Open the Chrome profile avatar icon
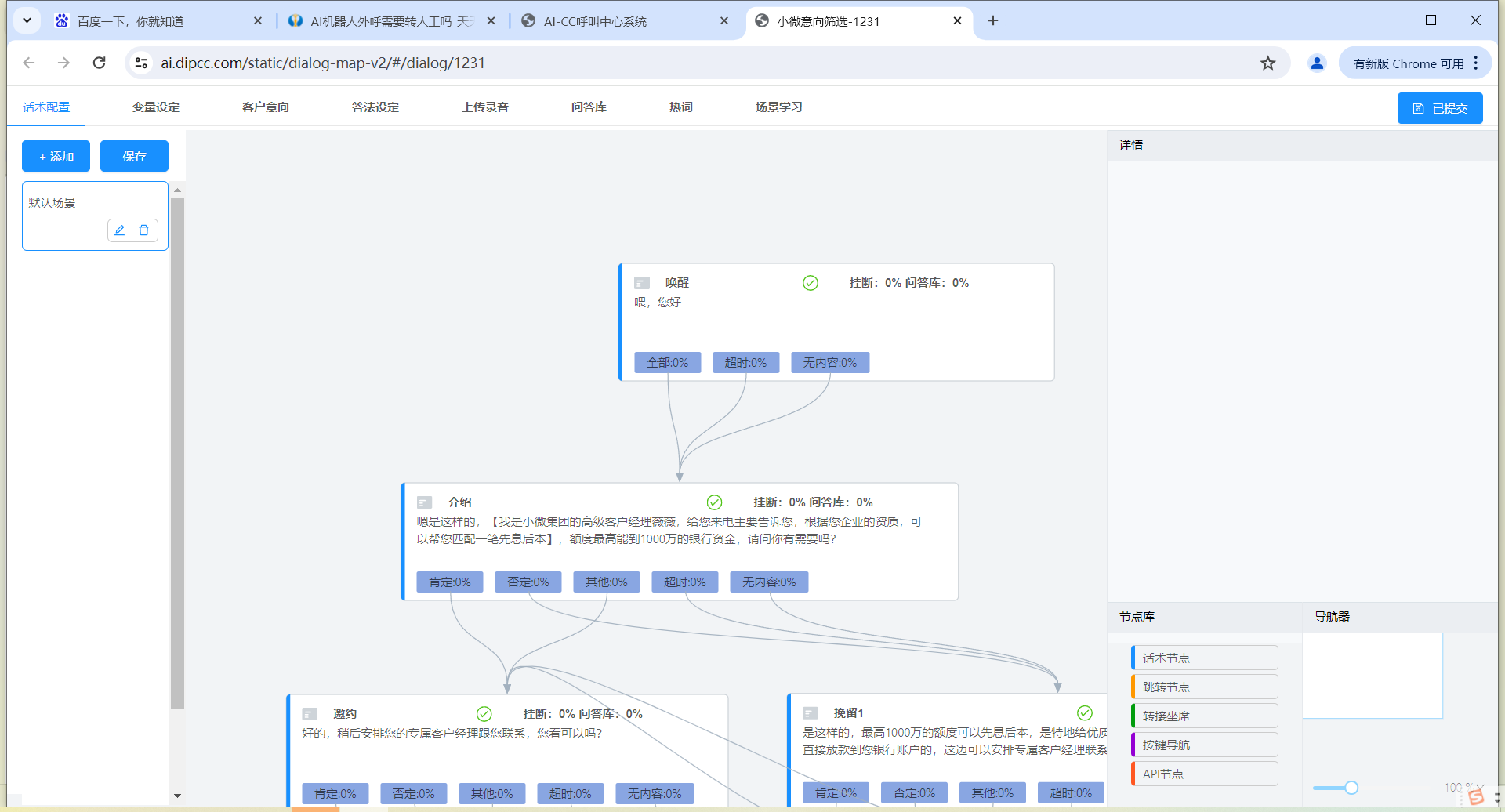 pyautogui.click(x=1317, y=63)
